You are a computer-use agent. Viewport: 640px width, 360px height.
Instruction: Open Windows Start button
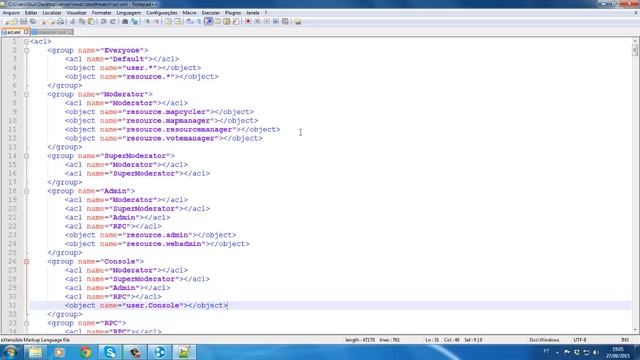pos(10,352)
